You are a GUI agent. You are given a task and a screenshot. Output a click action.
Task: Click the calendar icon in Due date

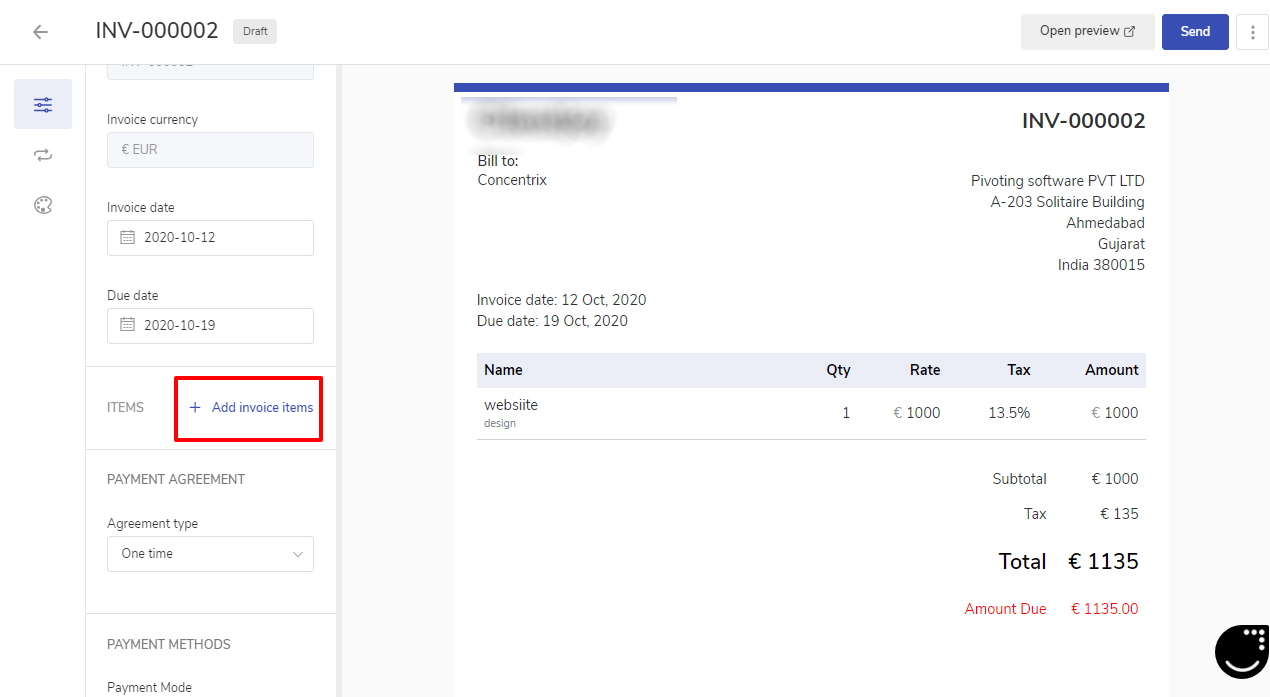tap(127, 325)
